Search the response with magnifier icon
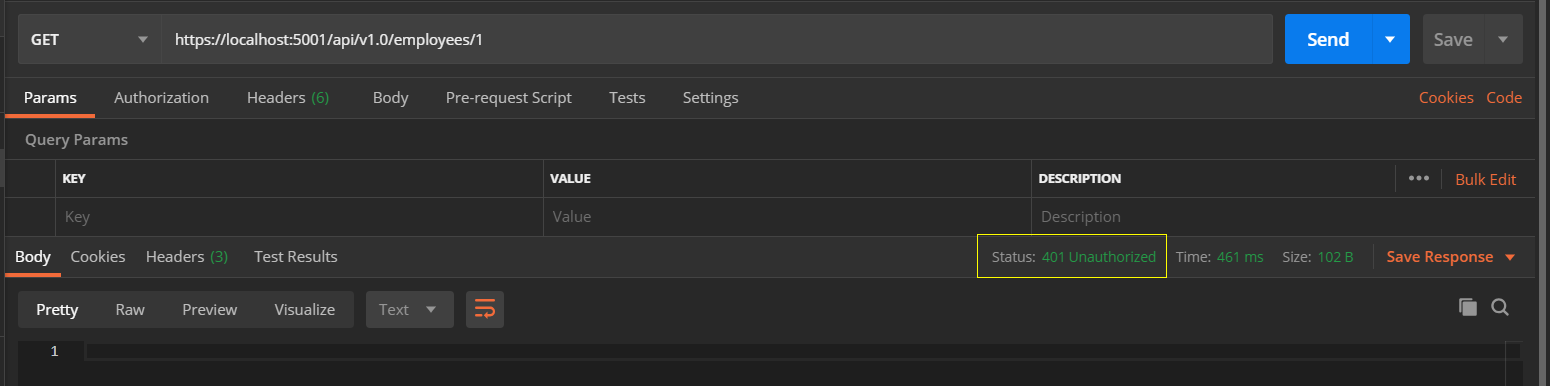This screenshot has width=1550, height=386. point(1500,307)
